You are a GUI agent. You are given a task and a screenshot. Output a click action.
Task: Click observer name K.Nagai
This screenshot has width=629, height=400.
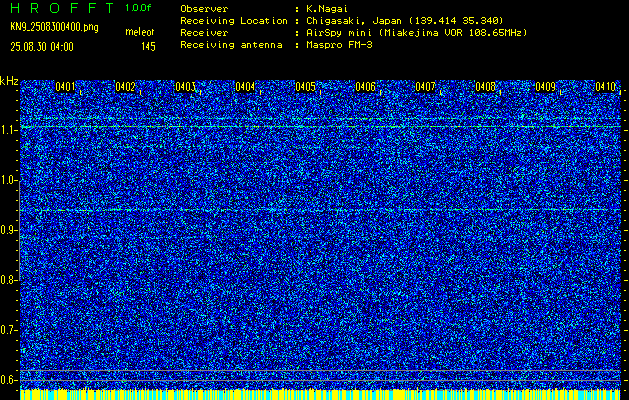click(325, 9)
